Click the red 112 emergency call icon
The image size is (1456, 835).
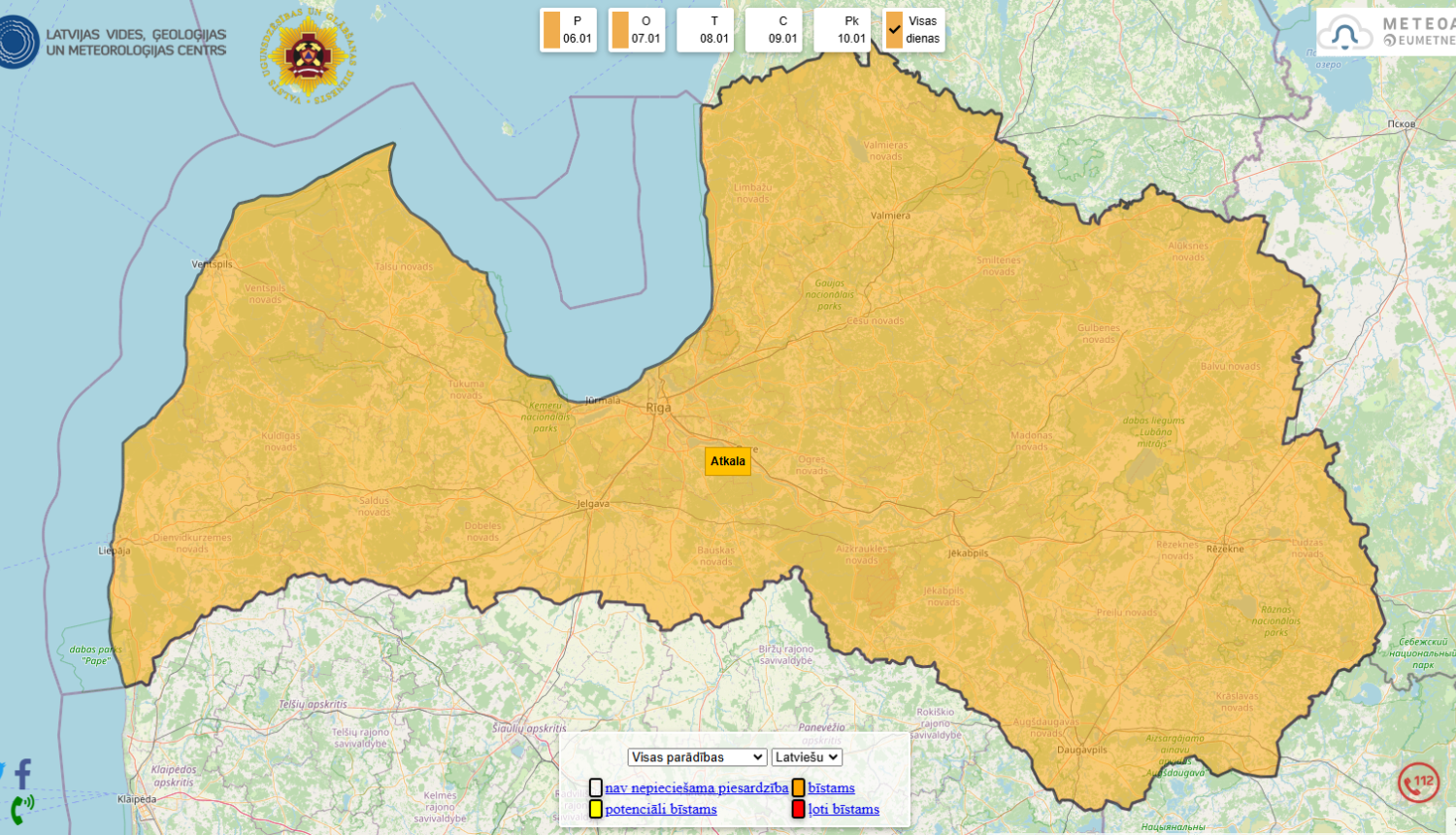[x=1418, y=783]
